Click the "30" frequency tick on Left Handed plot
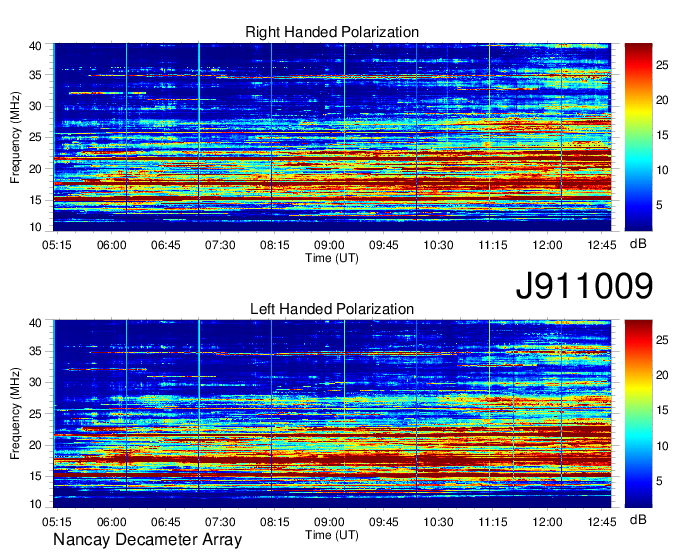 point(35,382)
